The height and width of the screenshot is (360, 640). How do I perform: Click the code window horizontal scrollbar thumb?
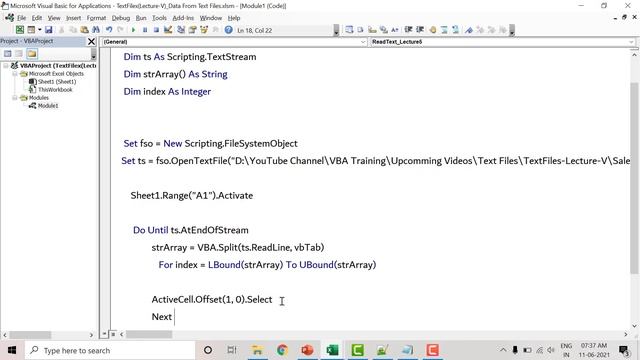(149, 334)
